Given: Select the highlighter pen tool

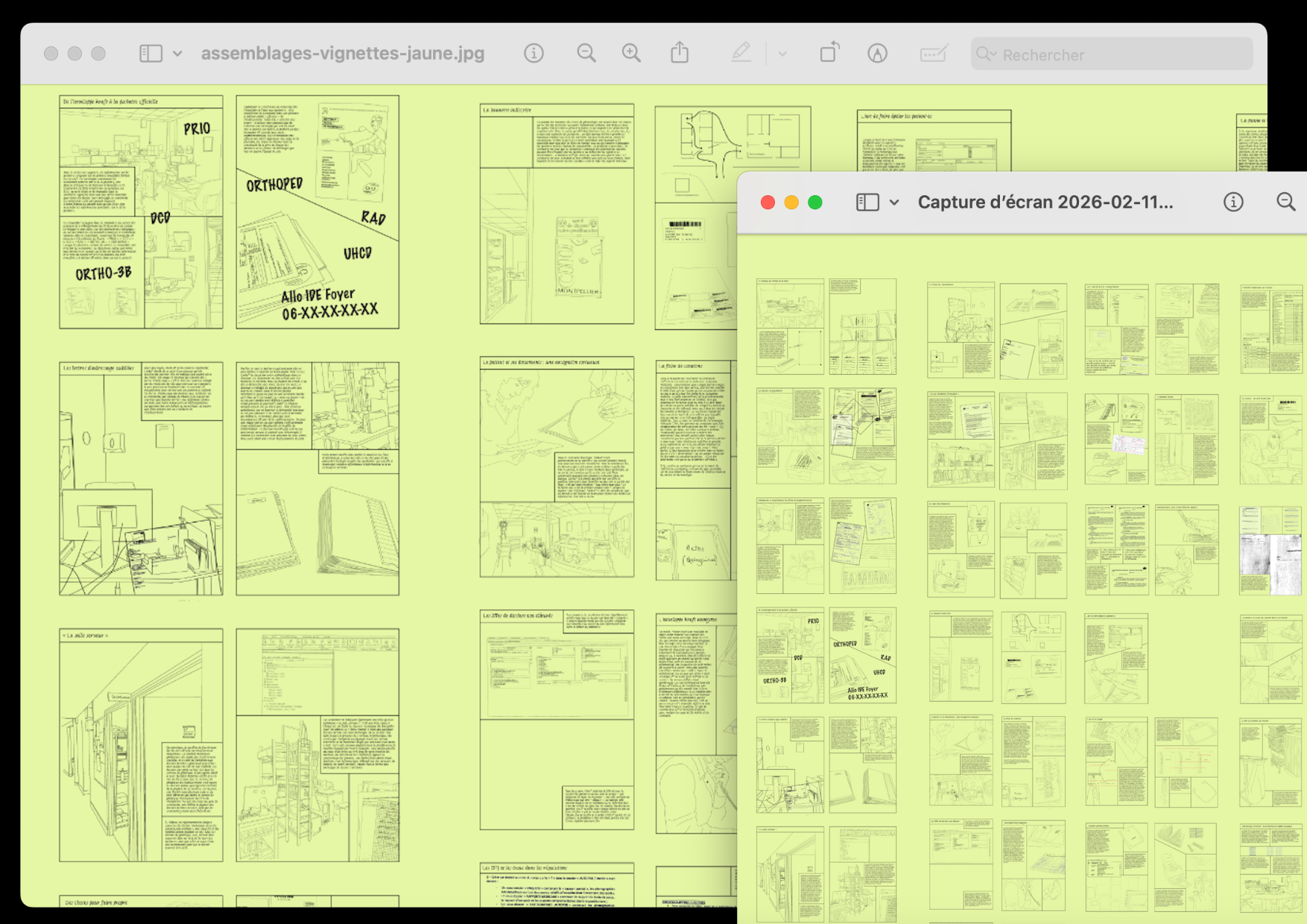Looking at the screenshot, I should 741,54.
